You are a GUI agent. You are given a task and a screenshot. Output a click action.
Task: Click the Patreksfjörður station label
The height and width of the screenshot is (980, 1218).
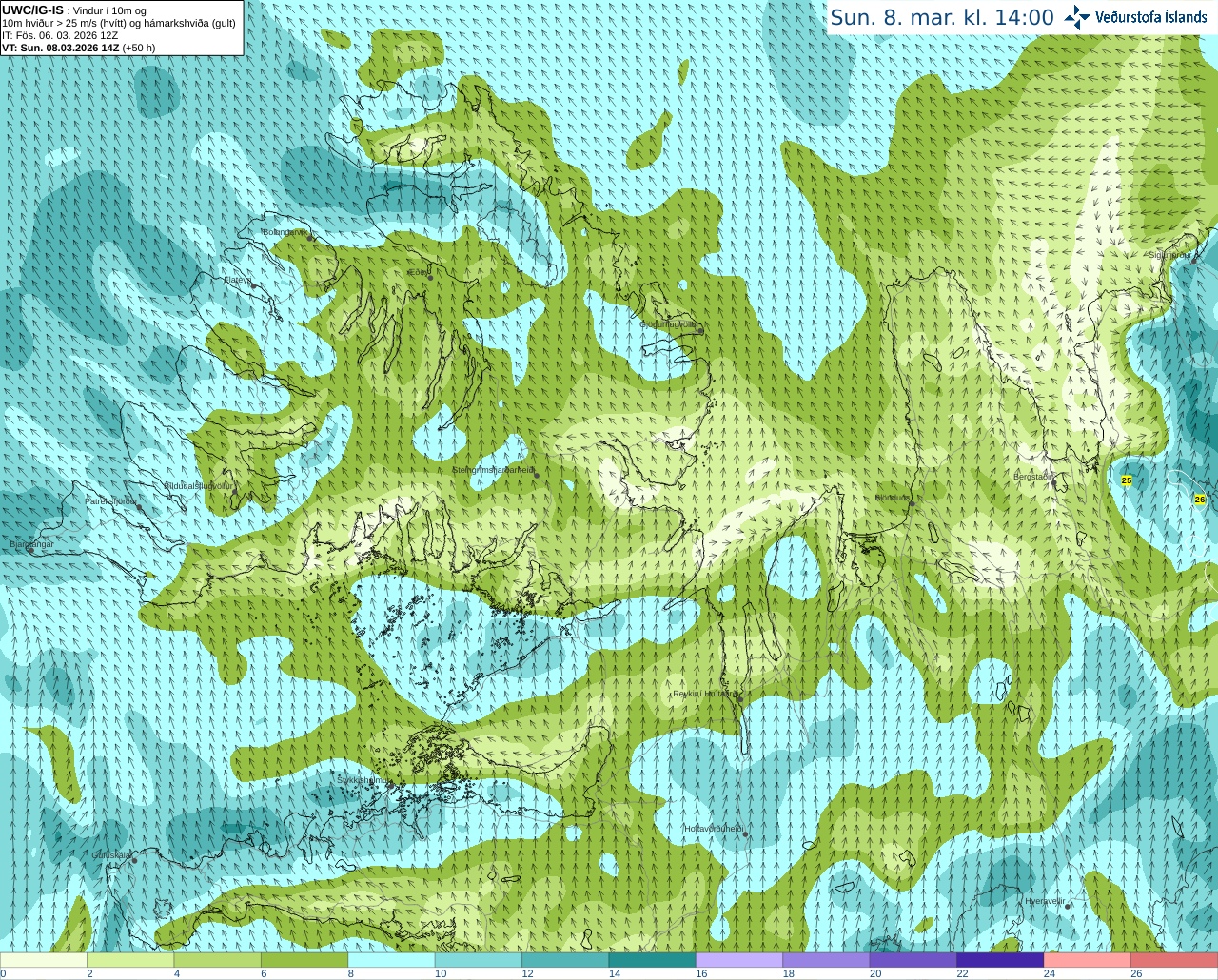point(110,501)
